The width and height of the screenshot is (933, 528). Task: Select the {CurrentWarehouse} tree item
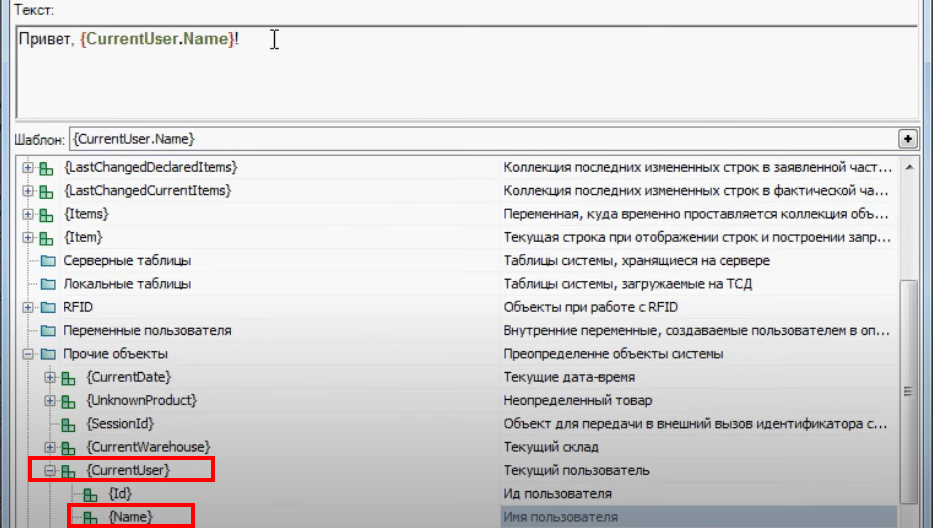point(148,446)
